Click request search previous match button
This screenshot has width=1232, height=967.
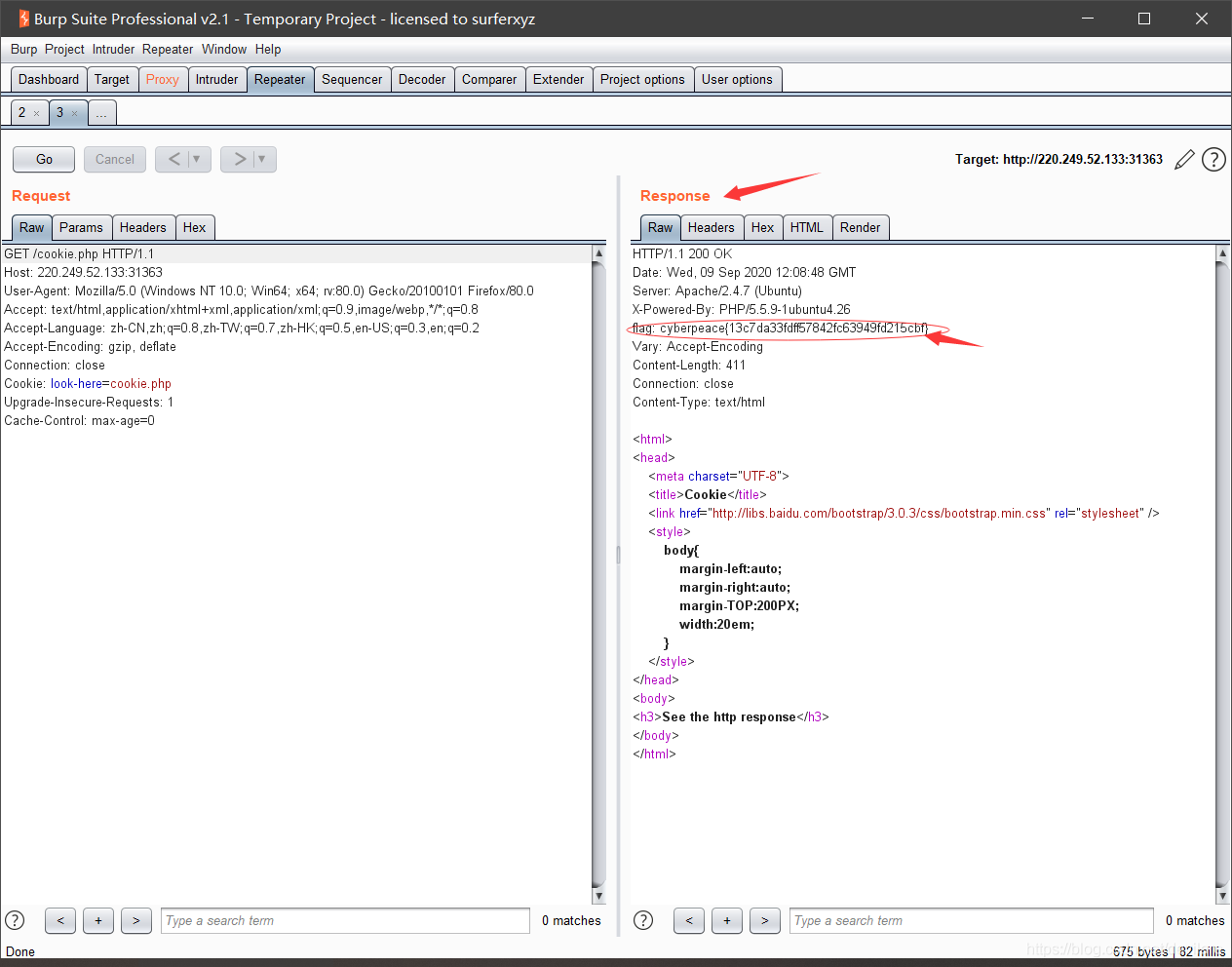(x=60, y=920)
